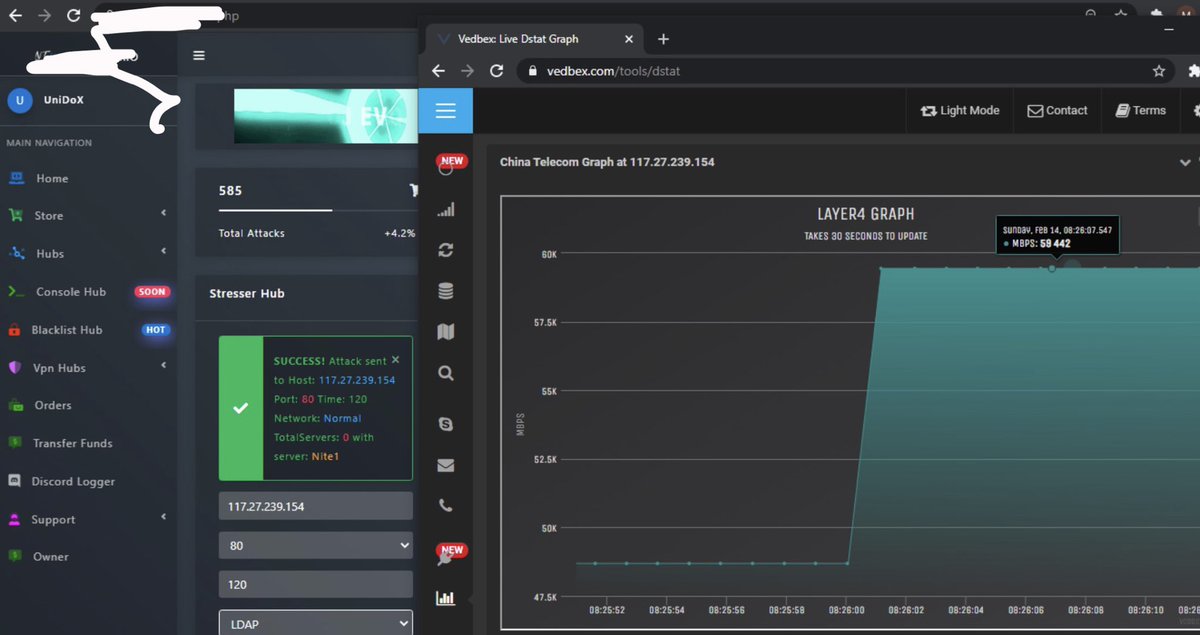Open Transfer Funds navigation item
Viewport: 1200px width, 635px height.
[x=72, y=443]
